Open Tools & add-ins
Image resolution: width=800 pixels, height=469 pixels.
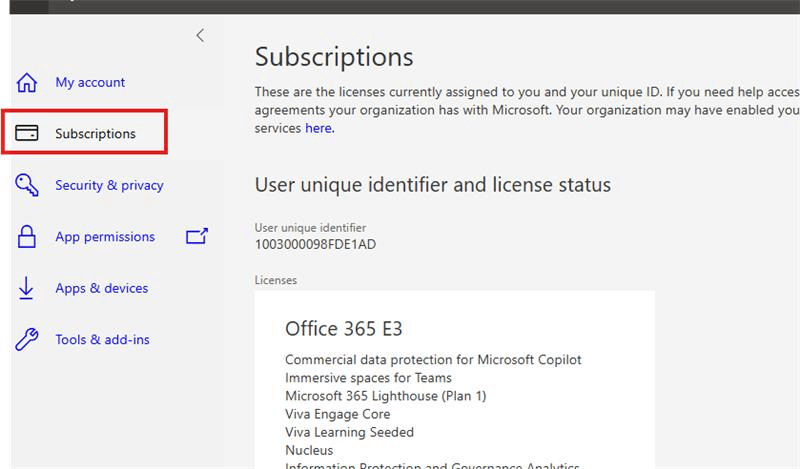point(102,339)
